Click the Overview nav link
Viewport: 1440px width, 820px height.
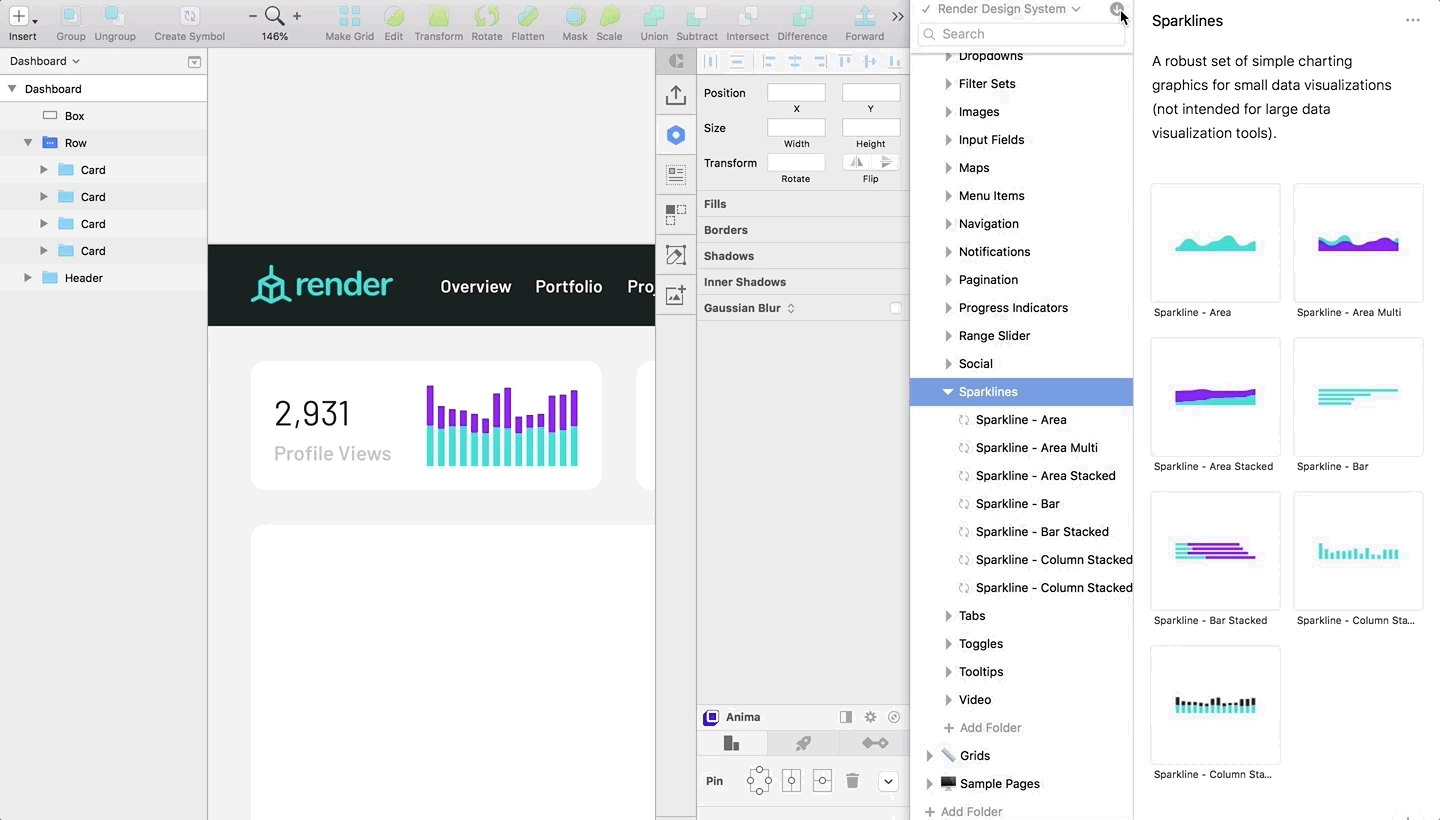476,287
